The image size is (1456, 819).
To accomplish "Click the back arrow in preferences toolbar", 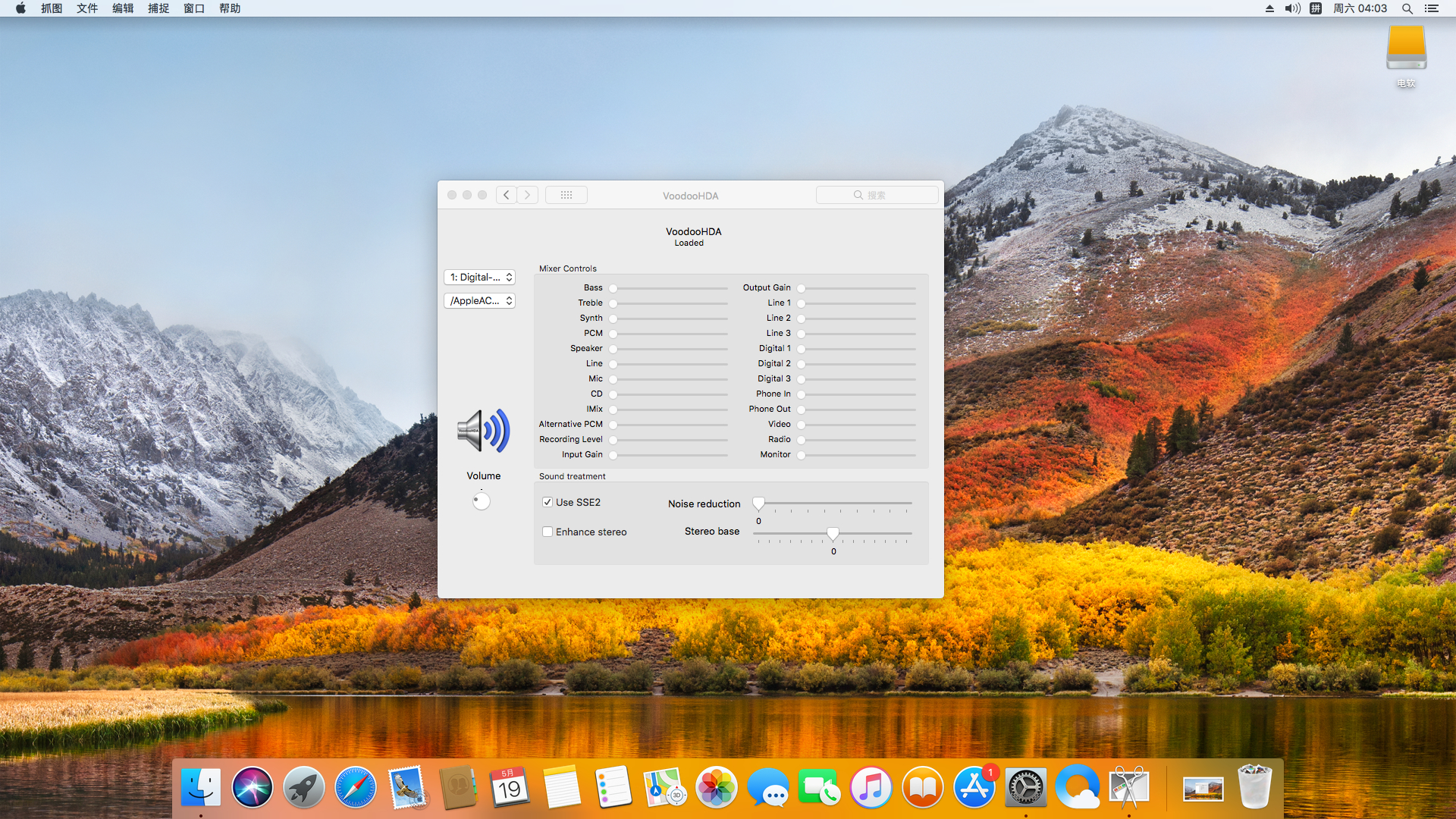I will 507,195.
